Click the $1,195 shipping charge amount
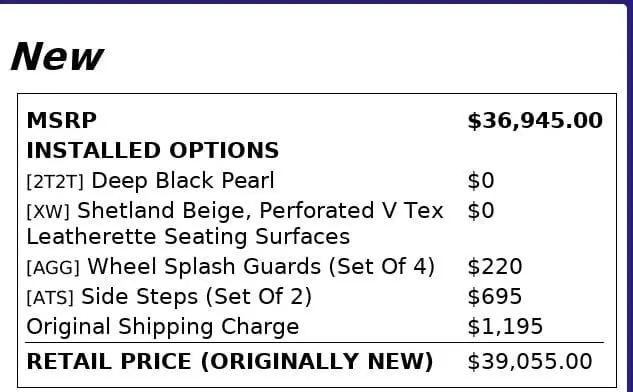 (505, 326)
